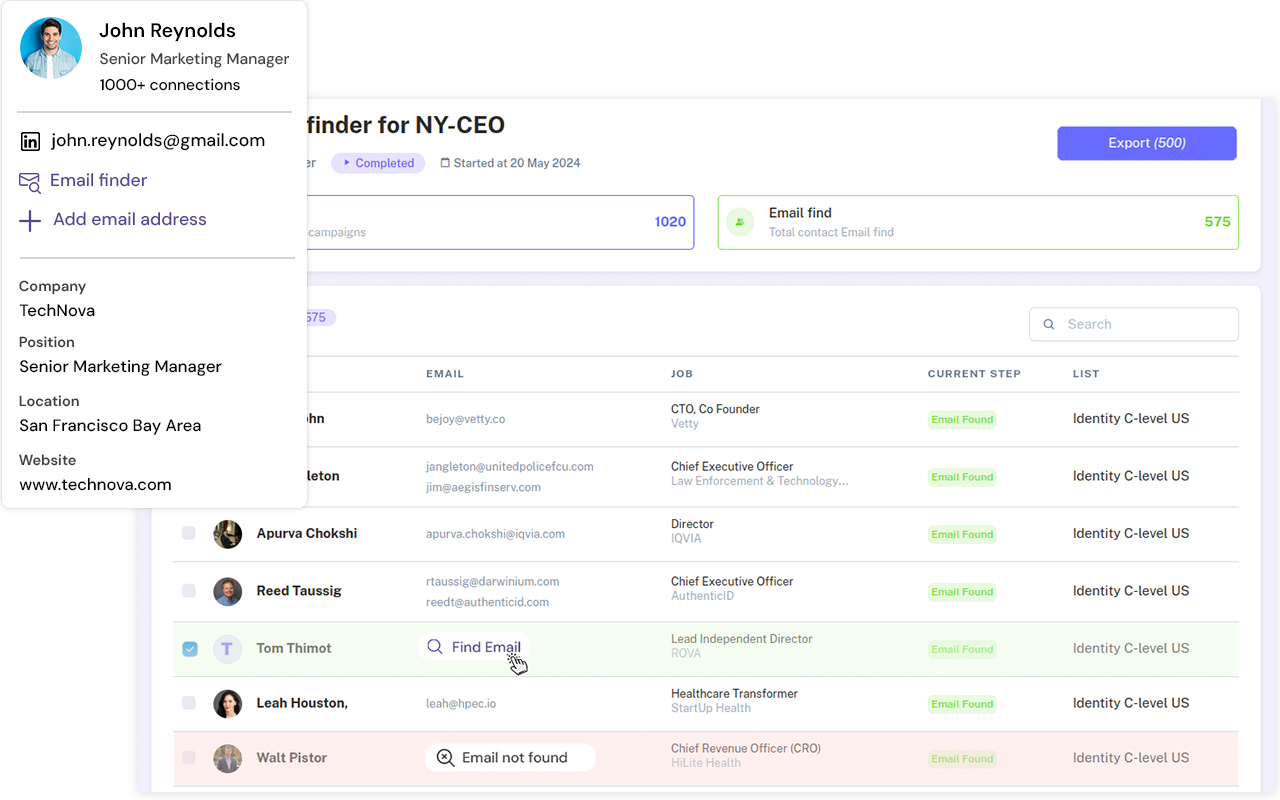Open John Reynolds profile photo
1280x800 pixels.
[51, 48]
